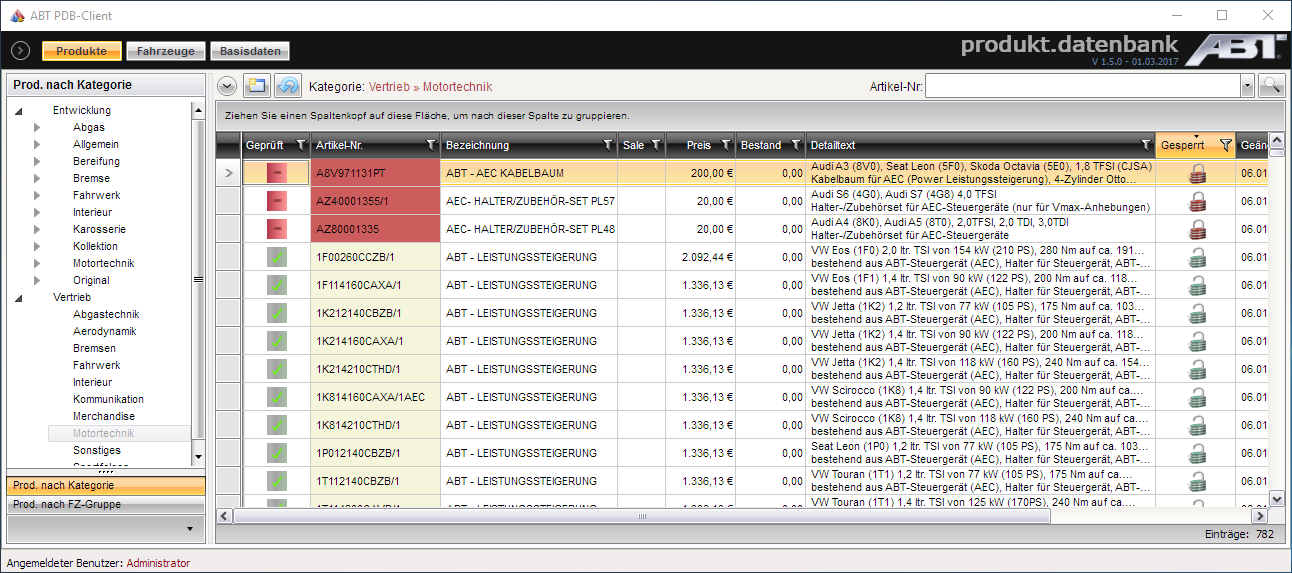Select row indicator of A8V971131PT row
The image size is (1292, 573).
pyautogui.click(x=228, y=173)
